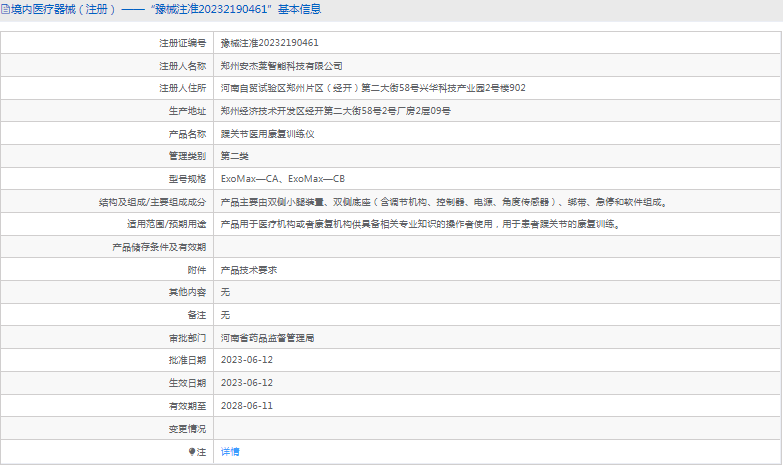The width and height of the screenshot is (783, 468).
Task: Select registrant name 郑州安杰莱智能科技有限公司
Action: click(x=282, y=66)
